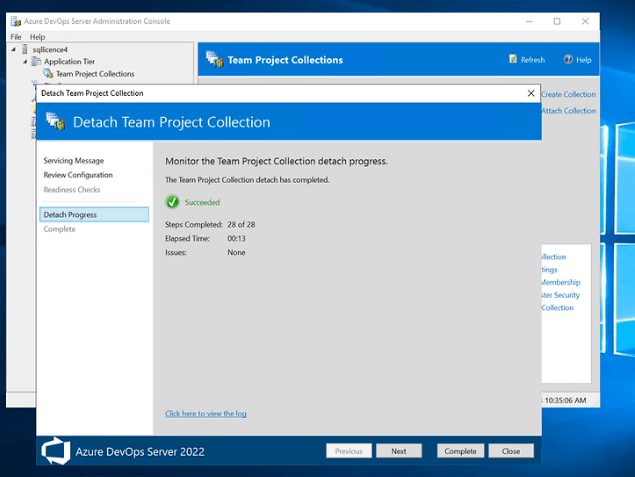
Task: Open the File menu
Action: (16, 37)
